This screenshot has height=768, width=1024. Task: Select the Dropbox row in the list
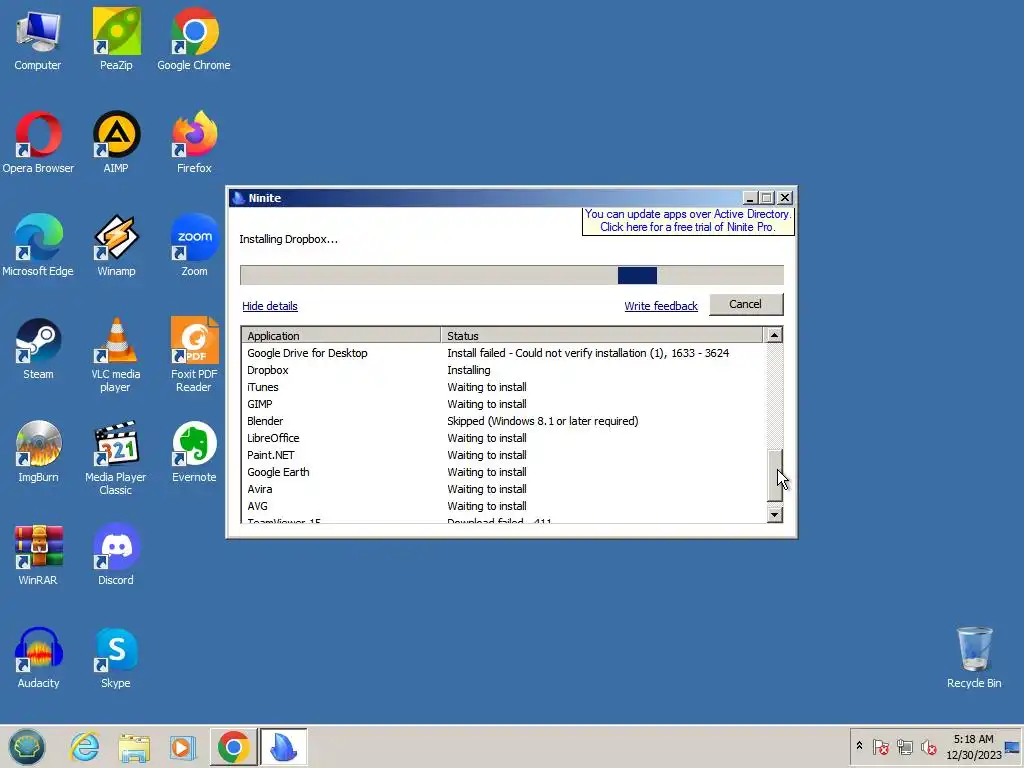pos(503,370)
